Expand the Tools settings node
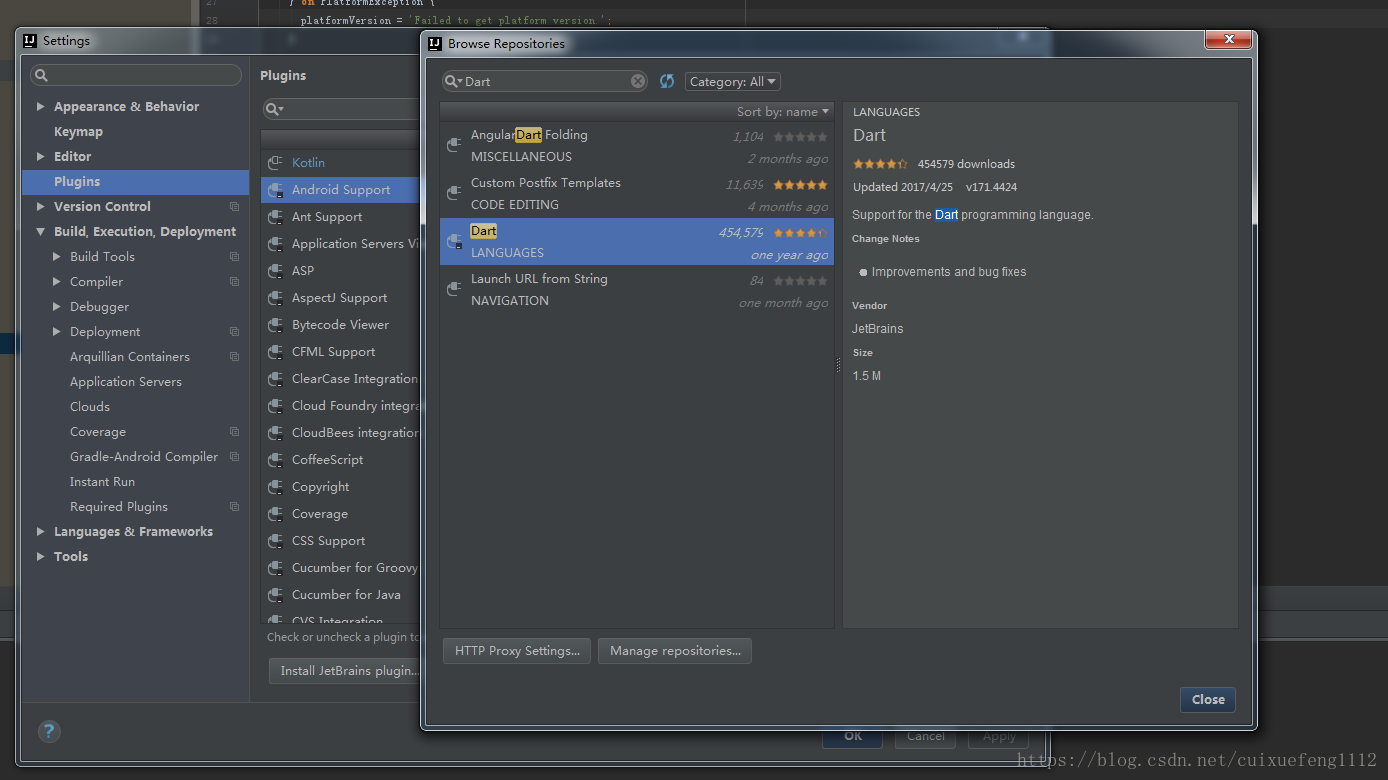Image resolution: width=1388 pixels, height=780 pixels. pos(40,556)
